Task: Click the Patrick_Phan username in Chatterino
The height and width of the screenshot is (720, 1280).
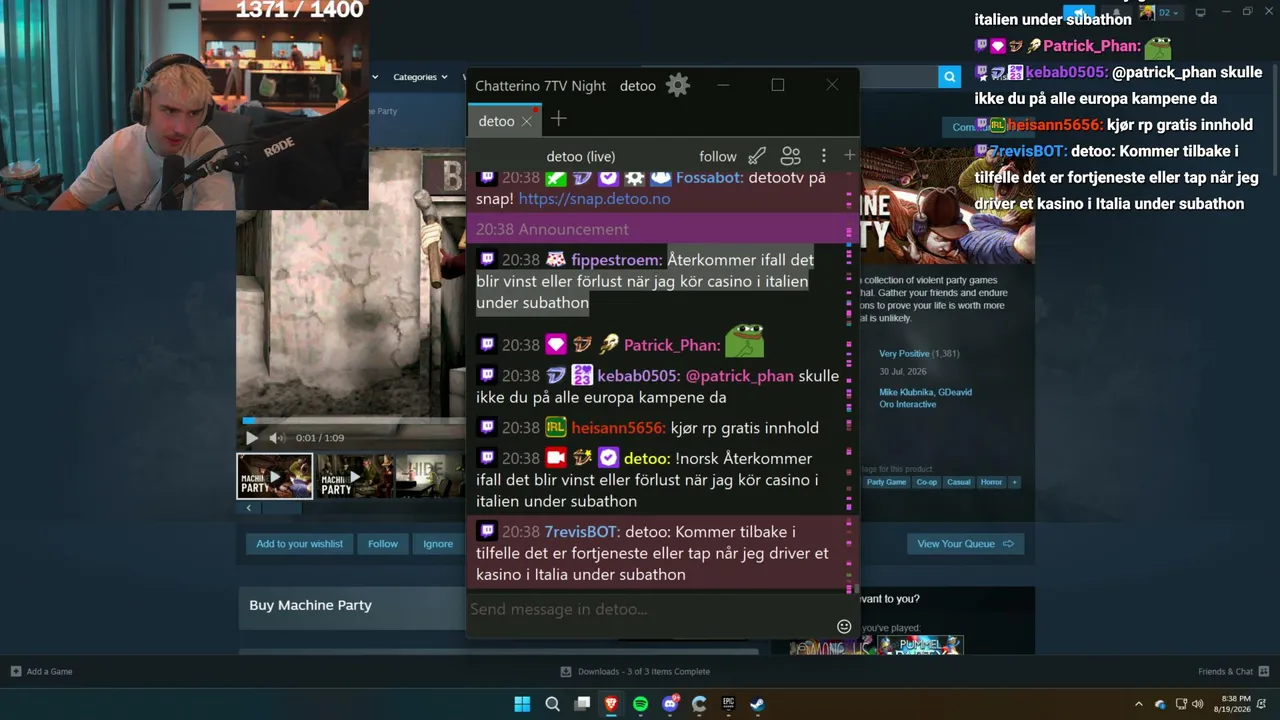Action: tap(672, 345)
